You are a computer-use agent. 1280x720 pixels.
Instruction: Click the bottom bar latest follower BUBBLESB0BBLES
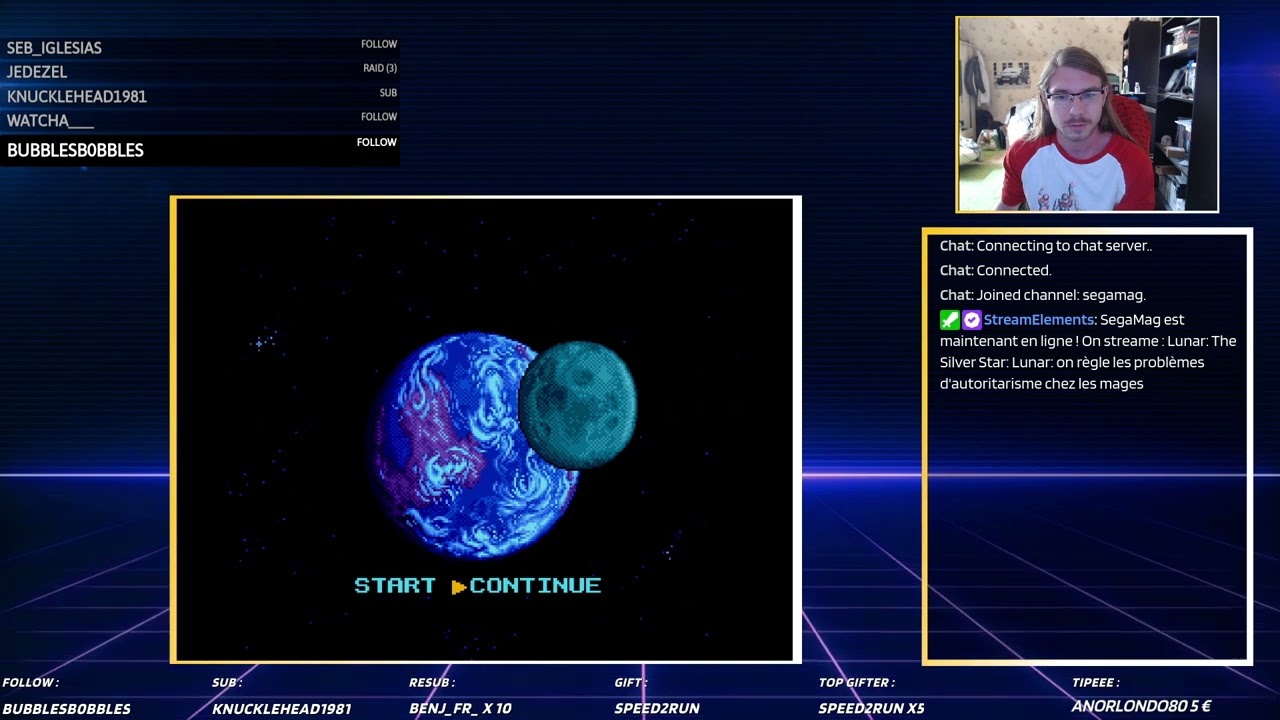click(67, 709)
